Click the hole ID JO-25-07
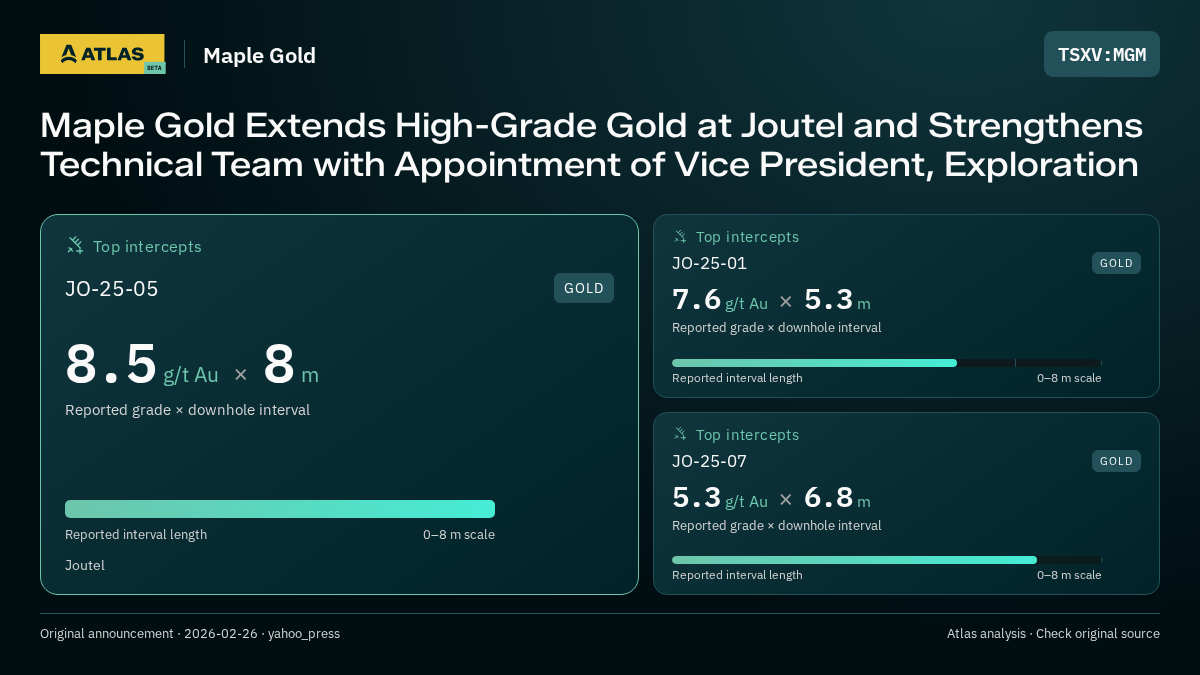Screen dimensions: 1200x675 point(709,461)
